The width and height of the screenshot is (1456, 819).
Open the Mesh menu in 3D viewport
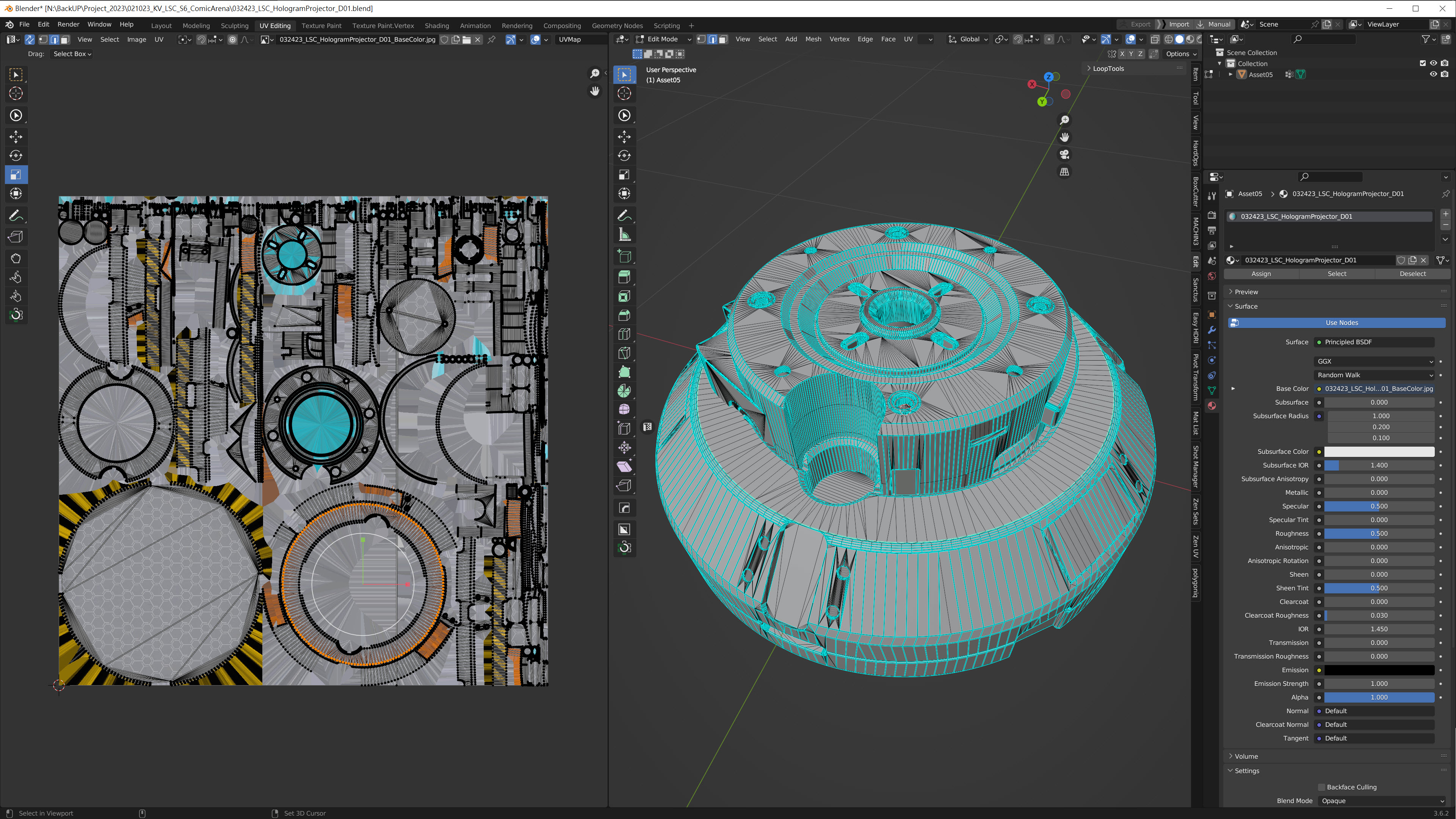pyautogui.click(x=813, y=39)
